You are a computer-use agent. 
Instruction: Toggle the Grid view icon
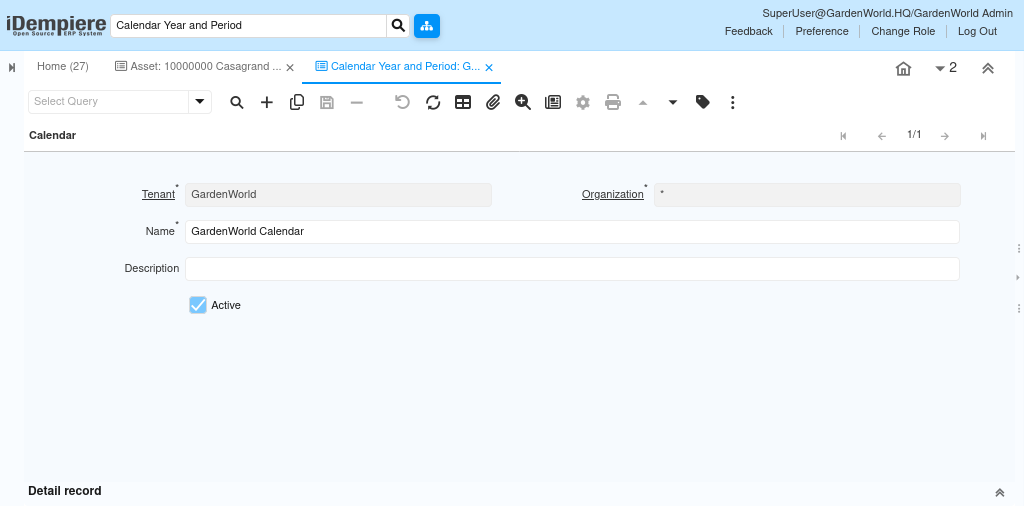[463, 102]
